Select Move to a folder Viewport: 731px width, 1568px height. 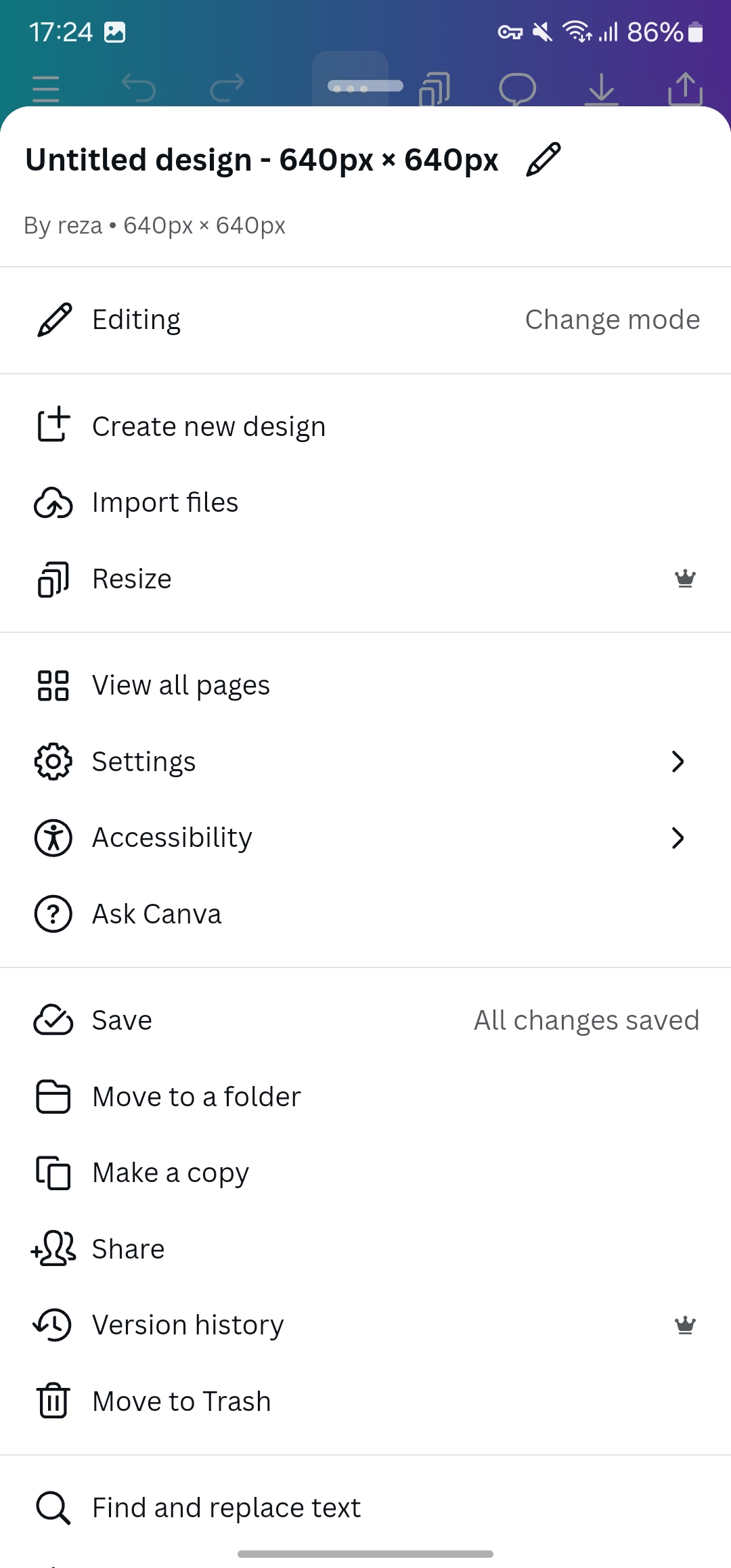point(365,1097)
